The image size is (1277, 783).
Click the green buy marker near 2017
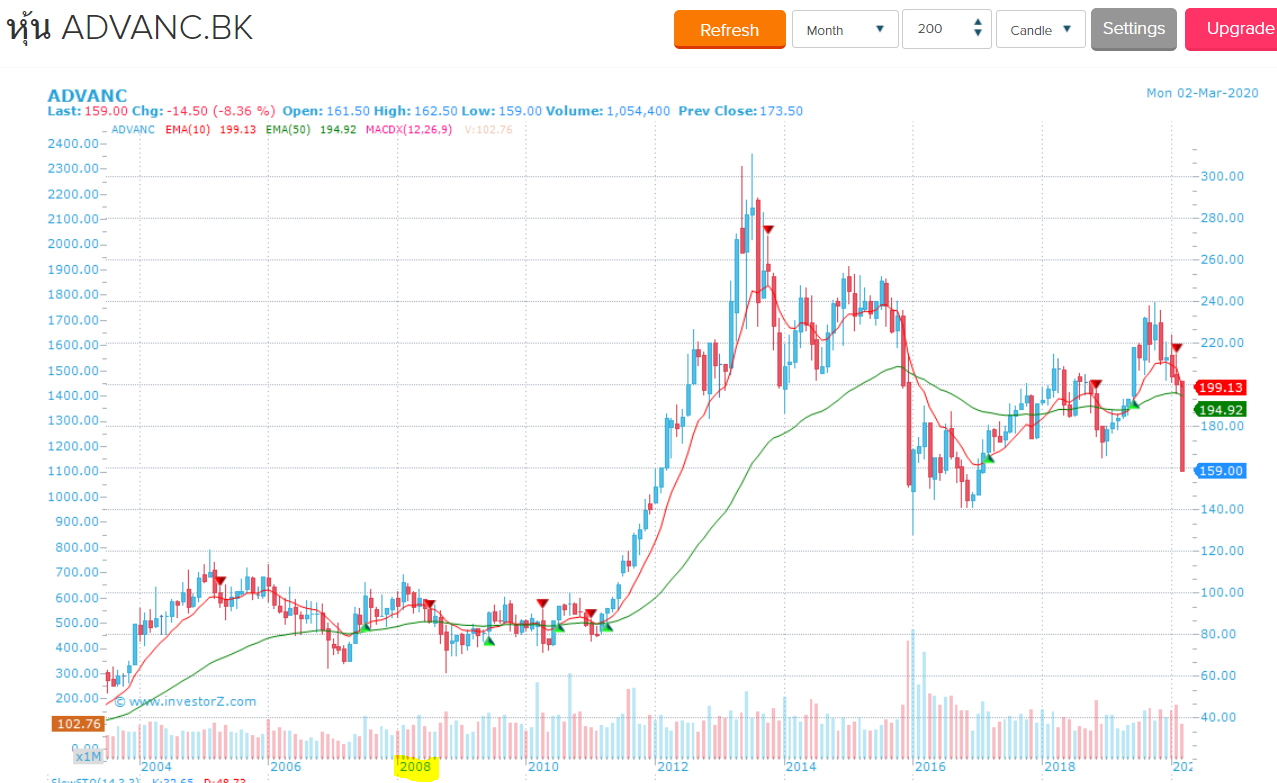point(989,458)
